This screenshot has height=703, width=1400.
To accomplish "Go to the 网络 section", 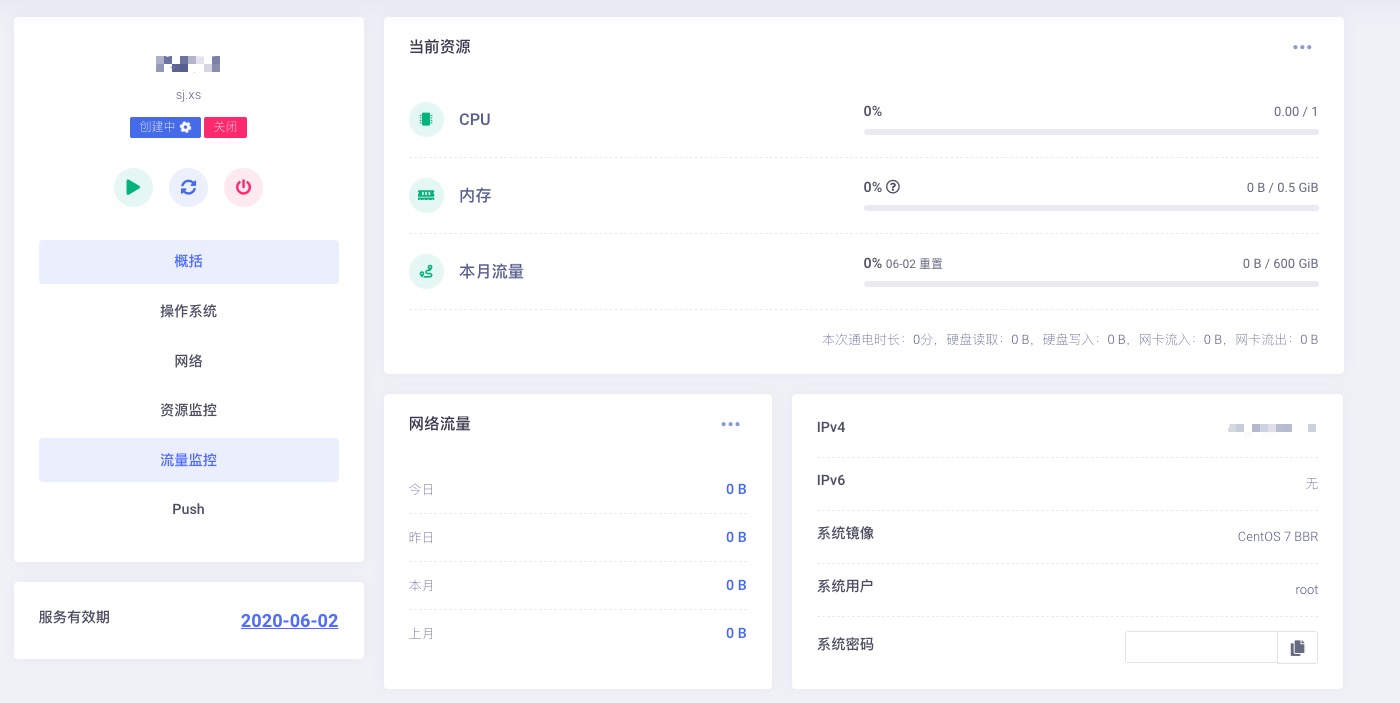I will click(188, 361).
